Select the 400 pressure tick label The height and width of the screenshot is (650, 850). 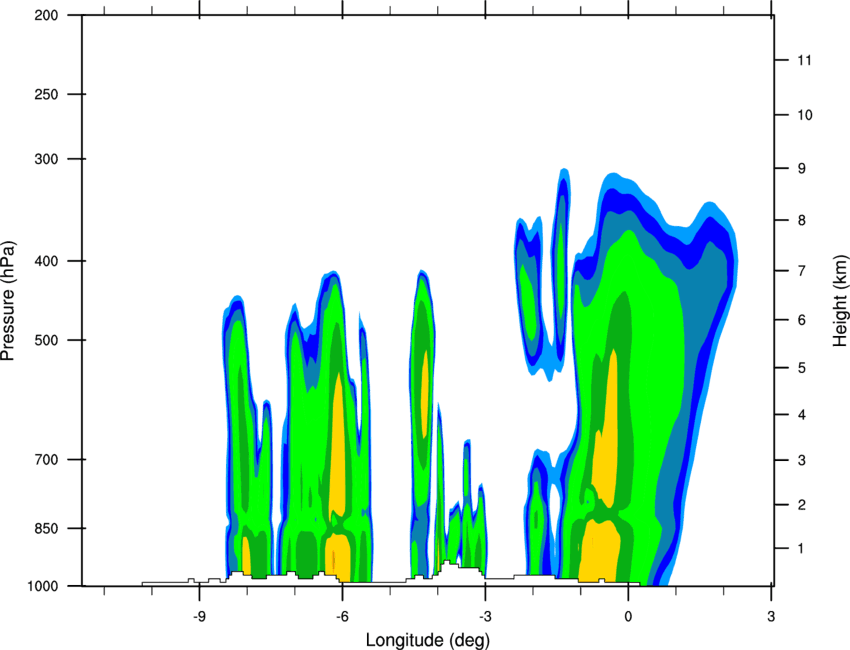point(46,261)
